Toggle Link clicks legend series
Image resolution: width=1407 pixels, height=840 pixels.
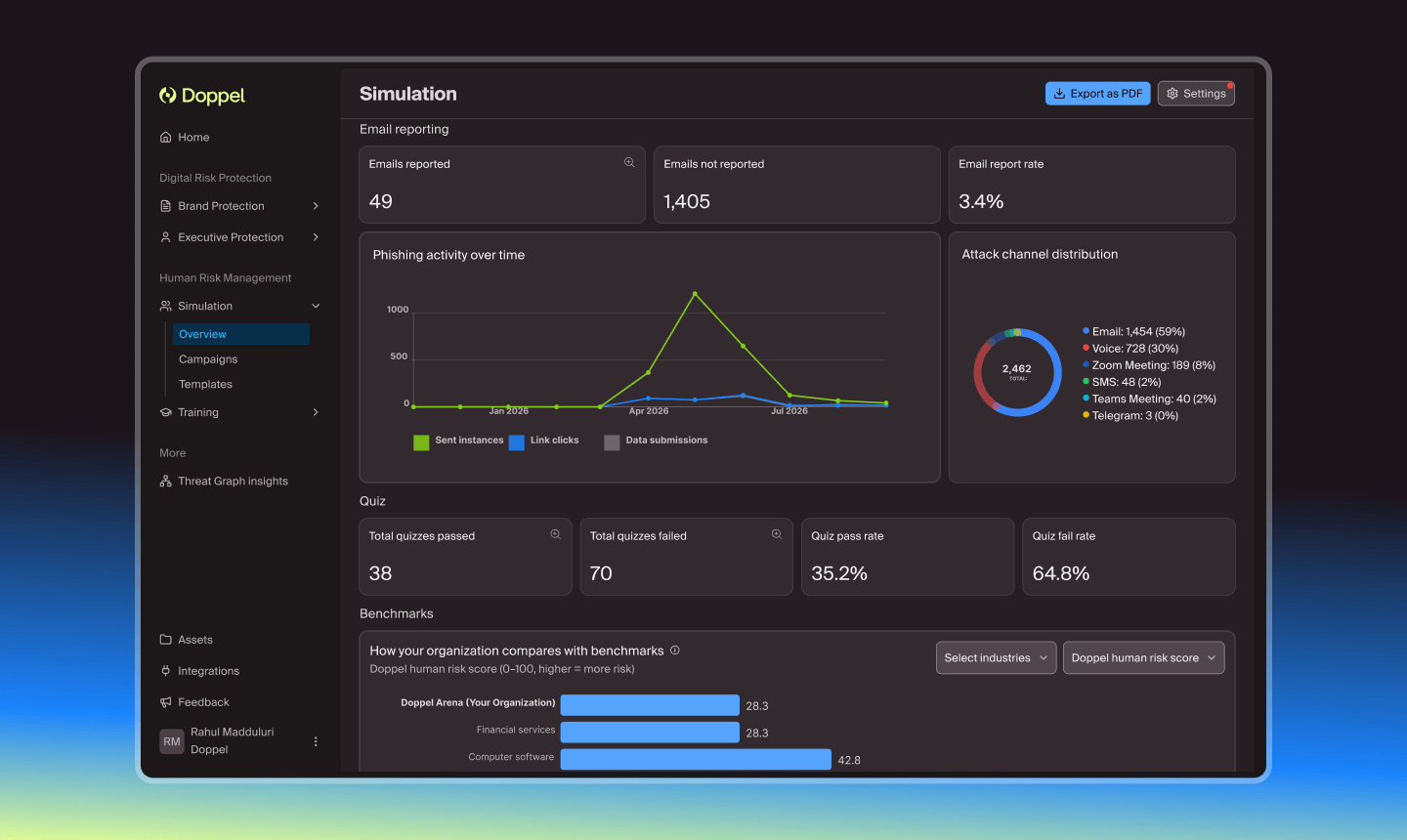point(544,441)
